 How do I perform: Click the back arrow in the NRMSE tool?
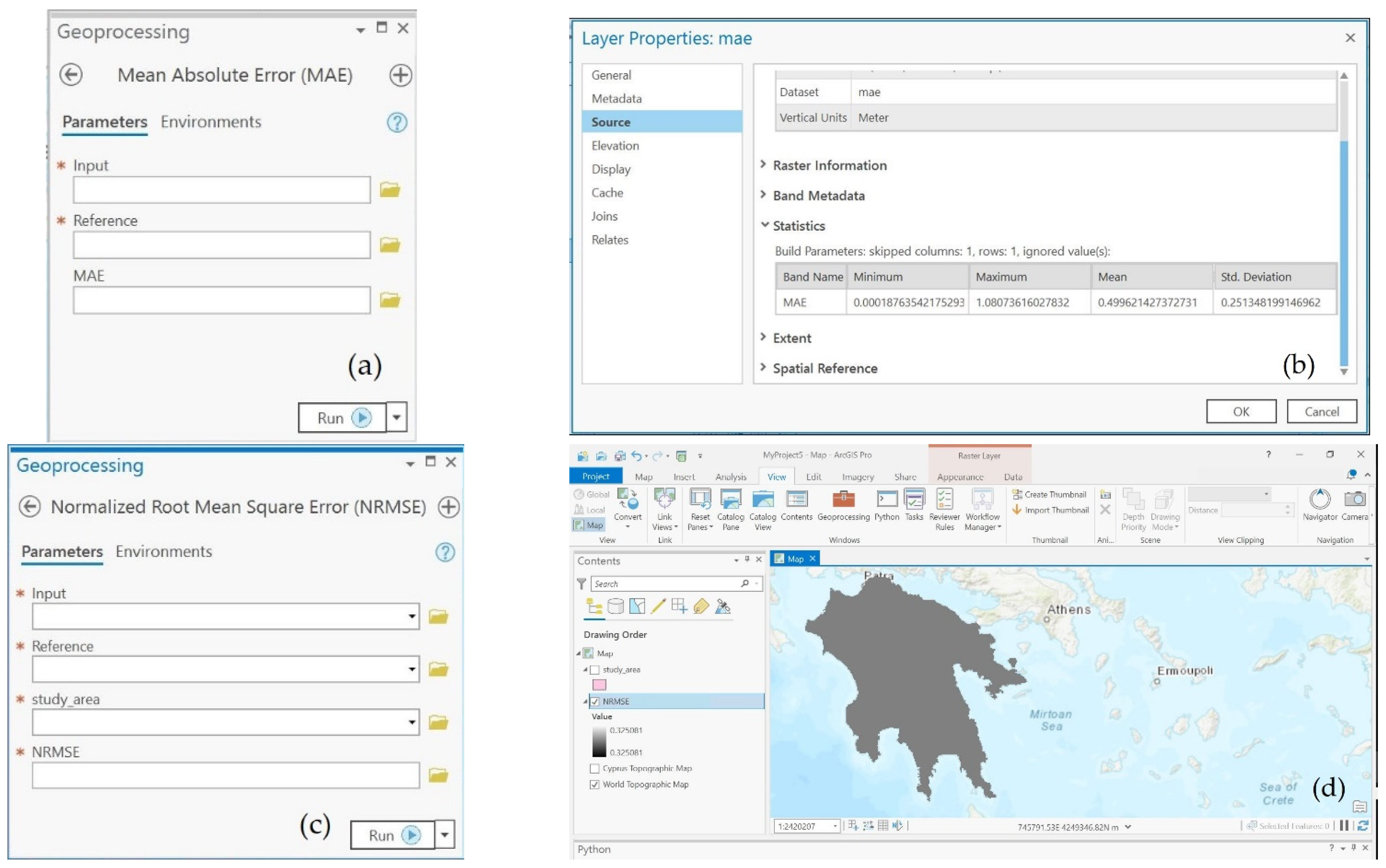click(x=29, y=506)
